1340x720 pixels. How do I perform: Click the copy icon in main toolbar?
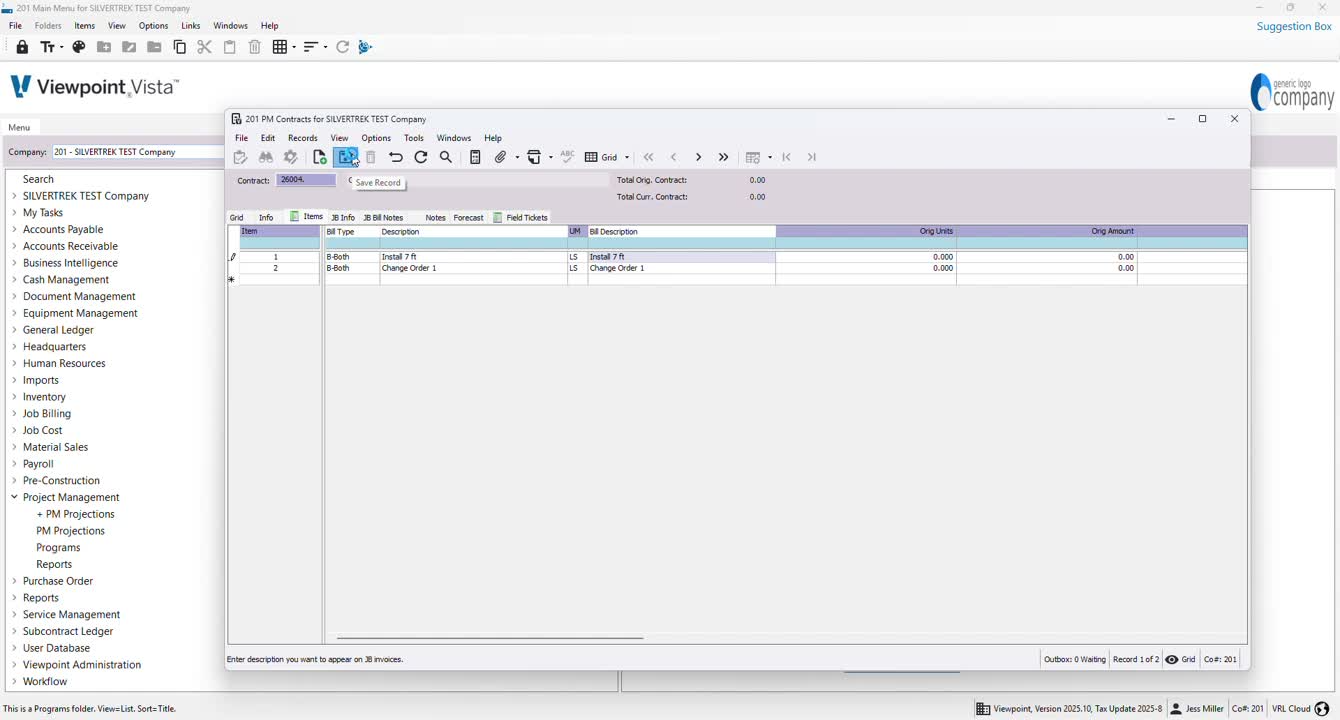pyautogui.click(x=180, y=47)
